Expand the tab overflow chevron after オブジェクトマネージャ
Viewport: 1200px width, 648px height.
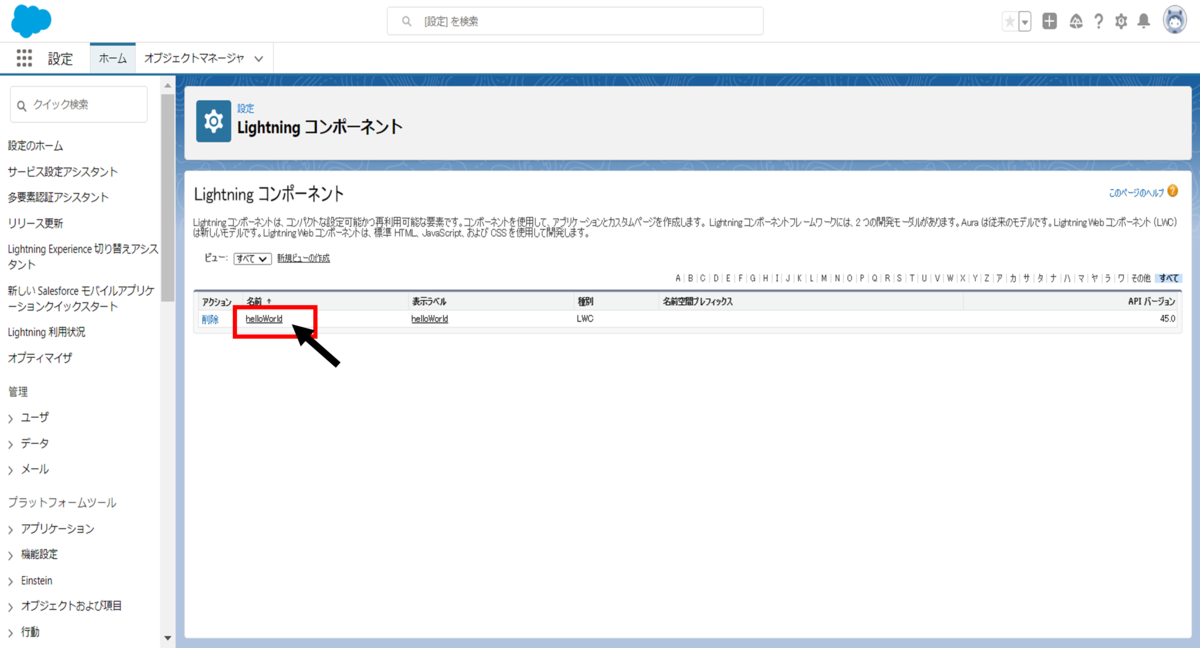pyautogui.click(x=259, y=59)
